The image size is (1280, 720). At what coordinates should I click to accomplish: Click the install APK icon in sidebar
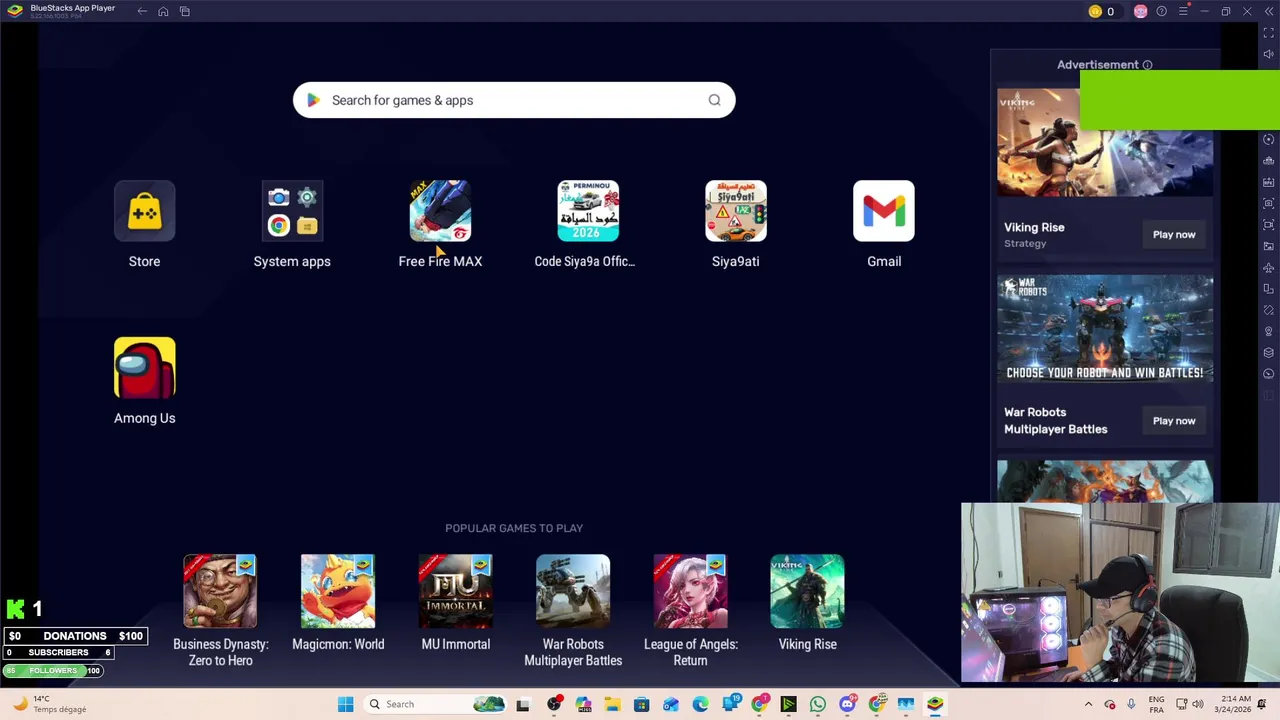[1269, 182]
